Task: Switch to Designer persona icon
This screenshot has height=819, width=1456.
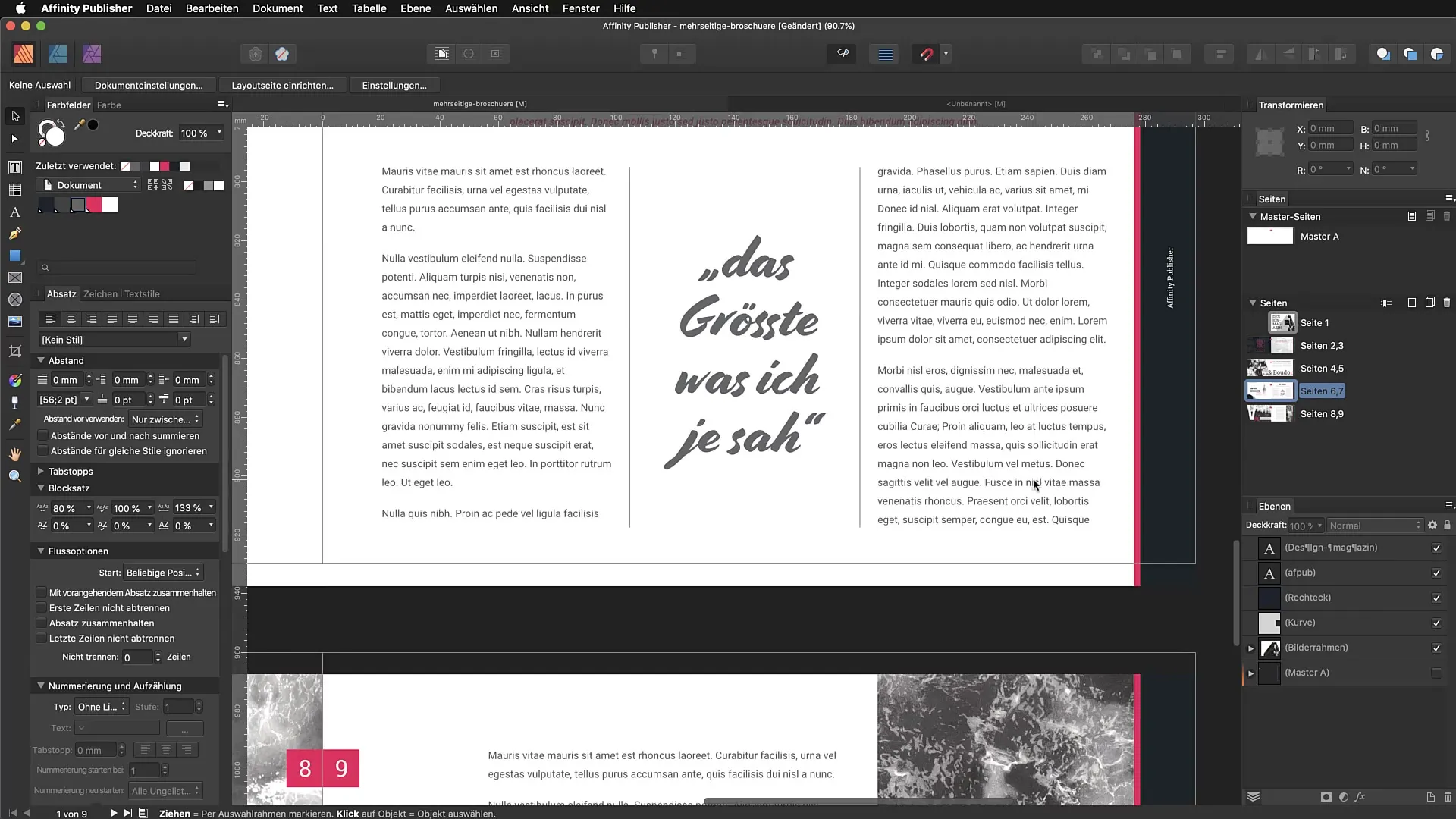Action: (58, 54)
